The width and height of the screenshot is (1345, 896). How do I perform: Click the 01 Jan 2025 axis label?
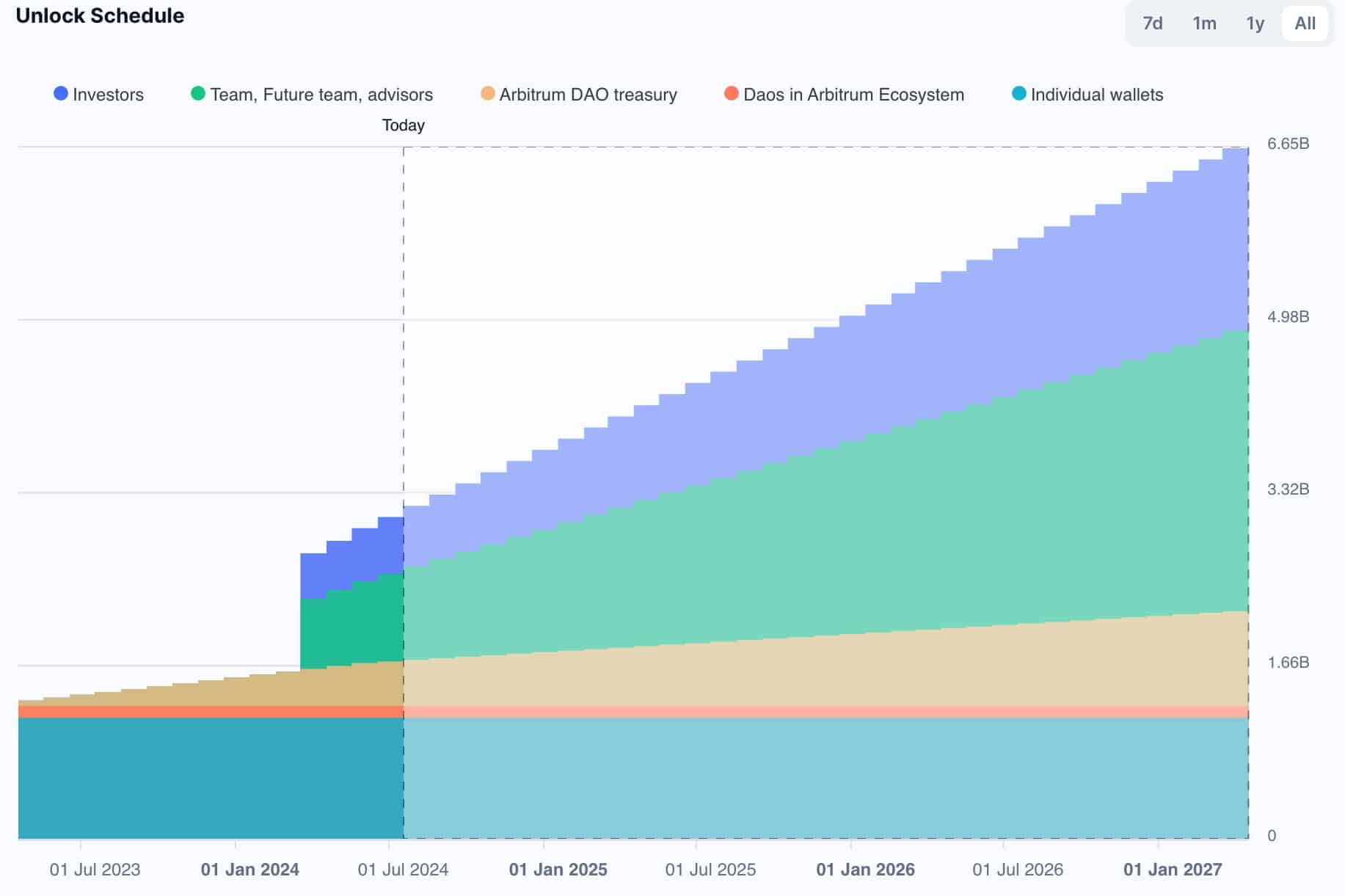click(558, 870)
